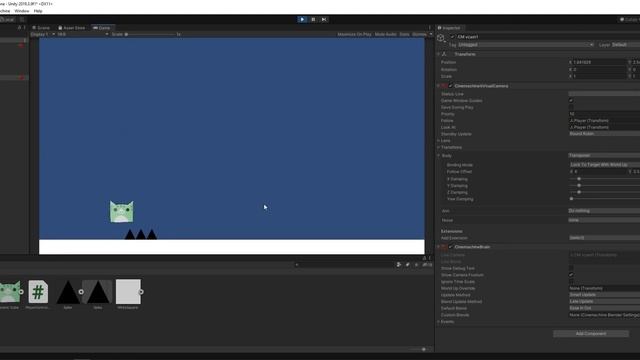Open the Aim Do nothing dropdown

click(604, 211)
